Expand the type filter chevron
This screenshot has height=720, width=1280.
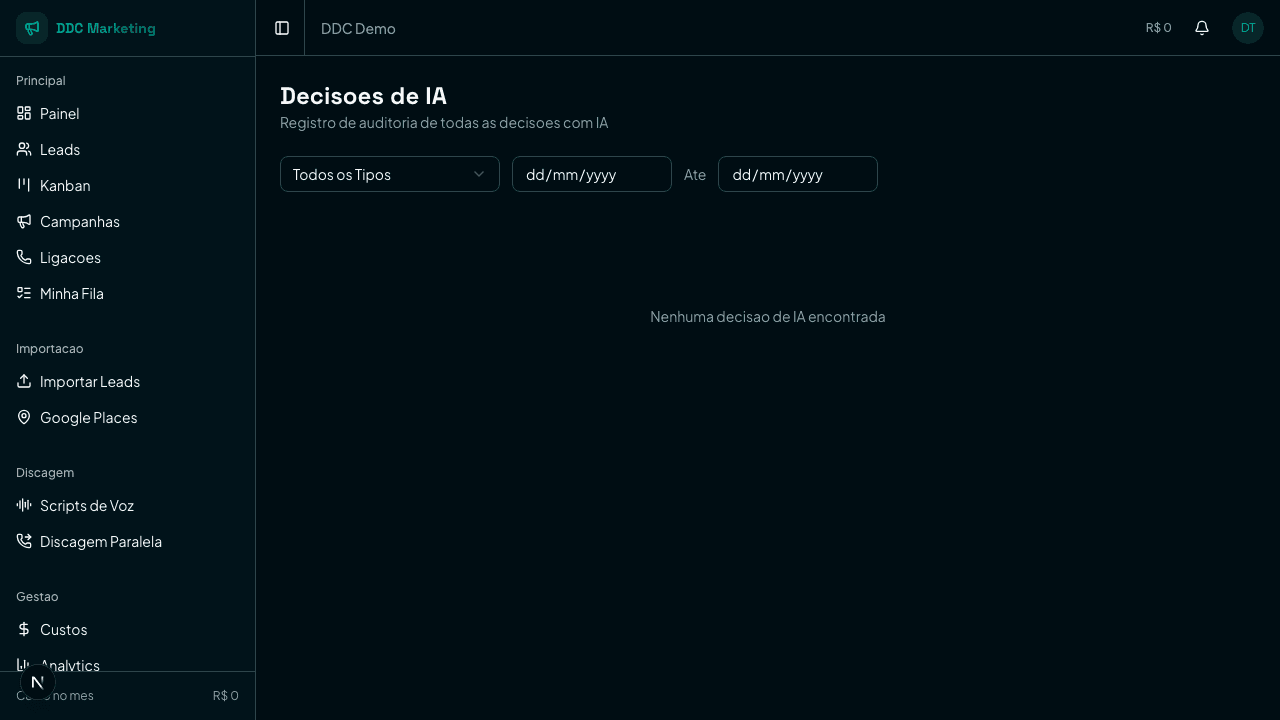478,174
